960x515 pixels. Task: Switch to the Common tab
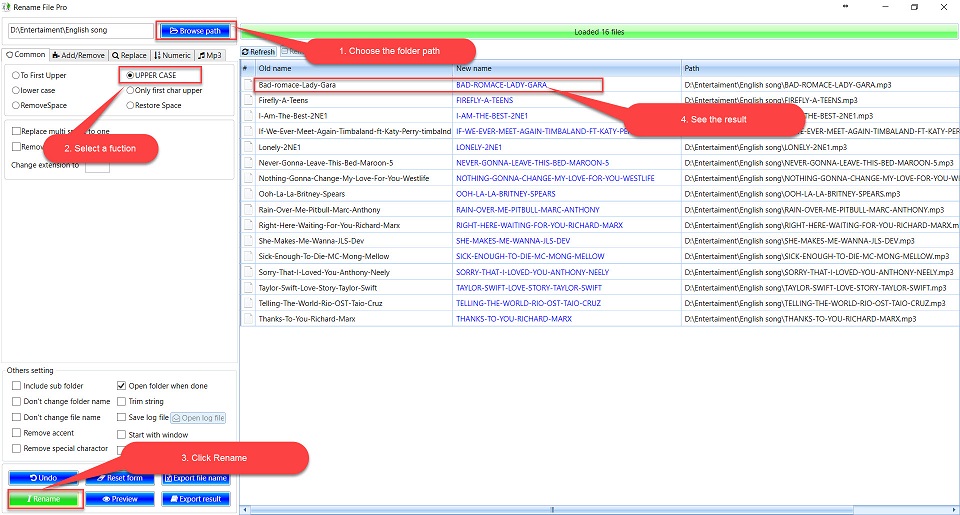[x=26, y=55]
